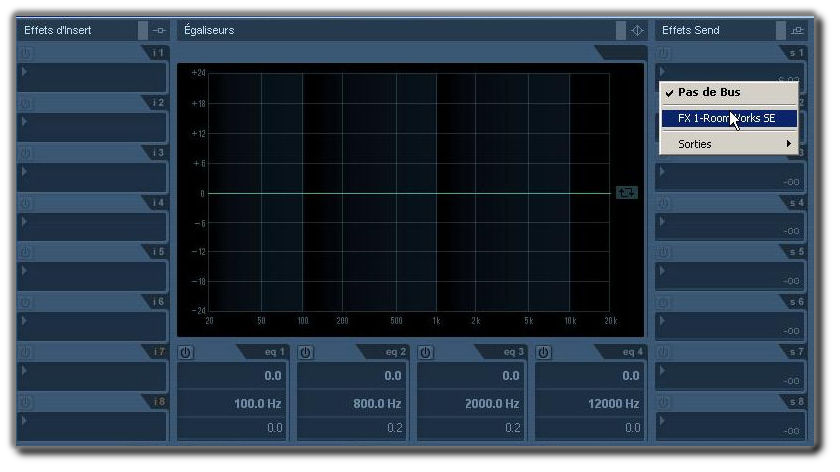Click the eq 1 band label tab
This screenshot has height=472, width=840.
tap(274, 352)
